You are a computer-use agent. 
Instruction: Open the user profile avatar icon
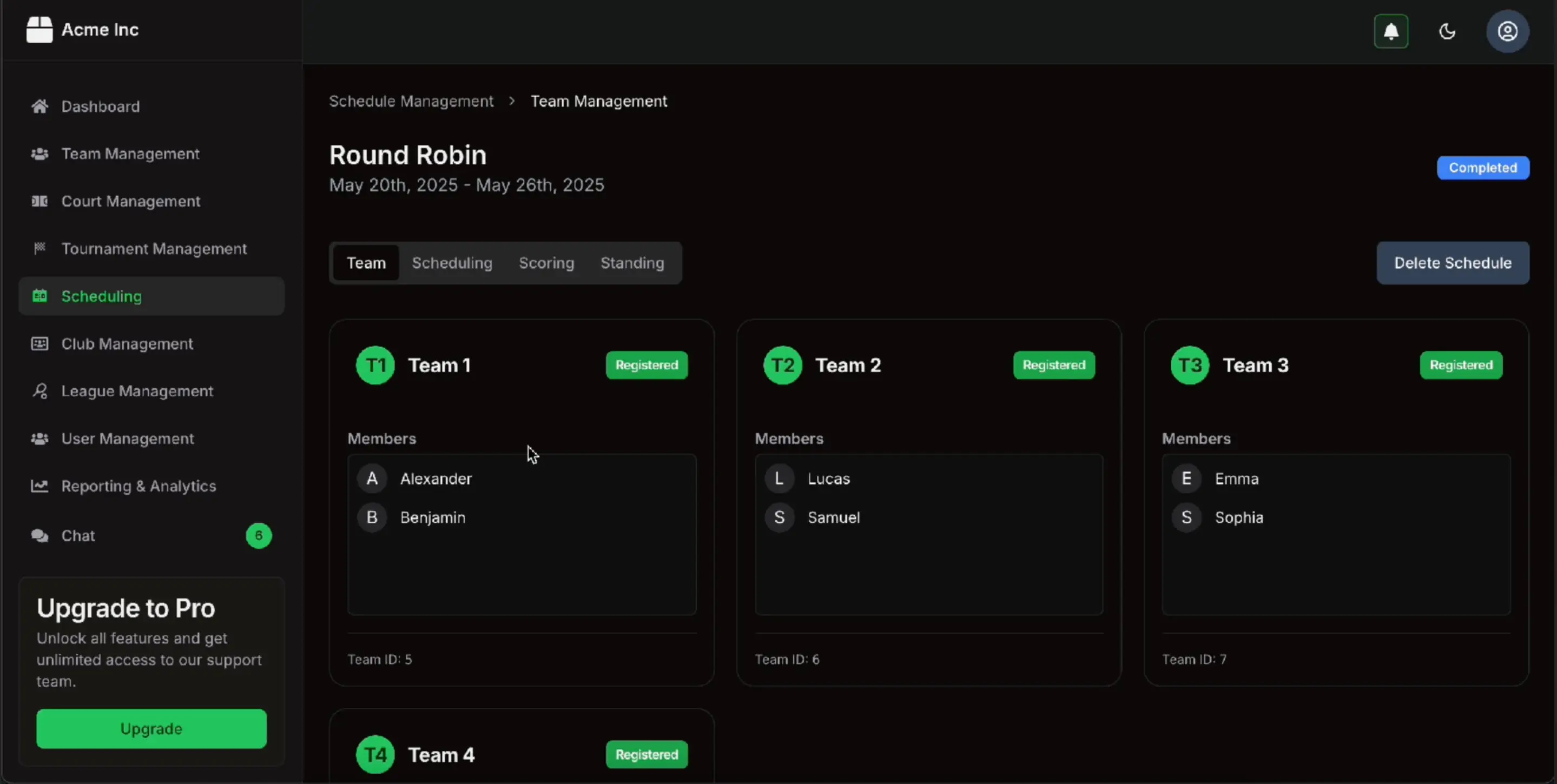tap(1507, 31)
